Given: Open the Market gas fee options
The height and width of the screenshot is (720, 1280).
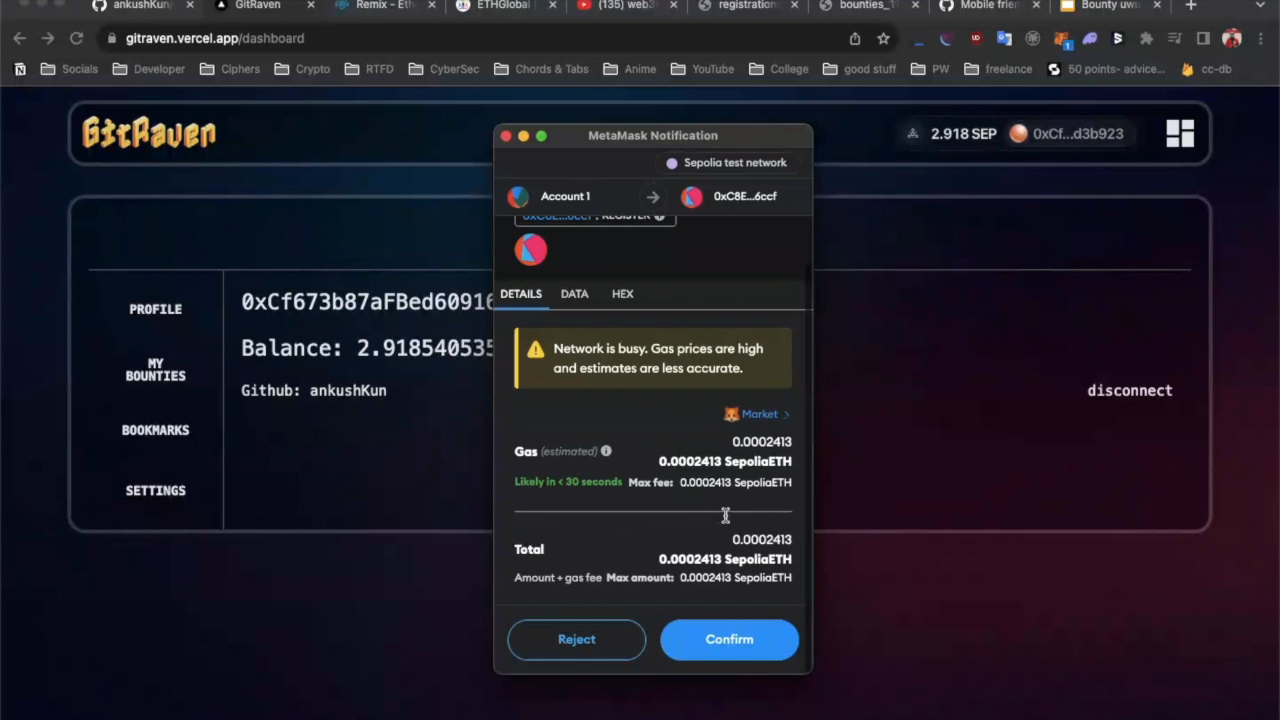Looking at the screenshot, I should (765, 414).
